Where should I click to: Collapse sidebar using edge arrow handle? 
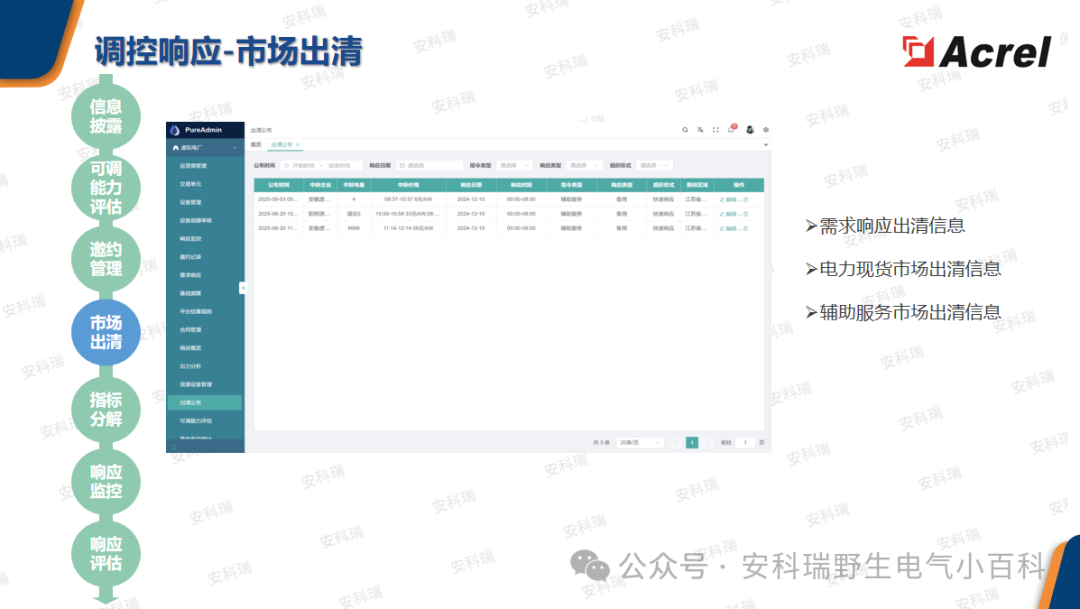tap(242, 288)
